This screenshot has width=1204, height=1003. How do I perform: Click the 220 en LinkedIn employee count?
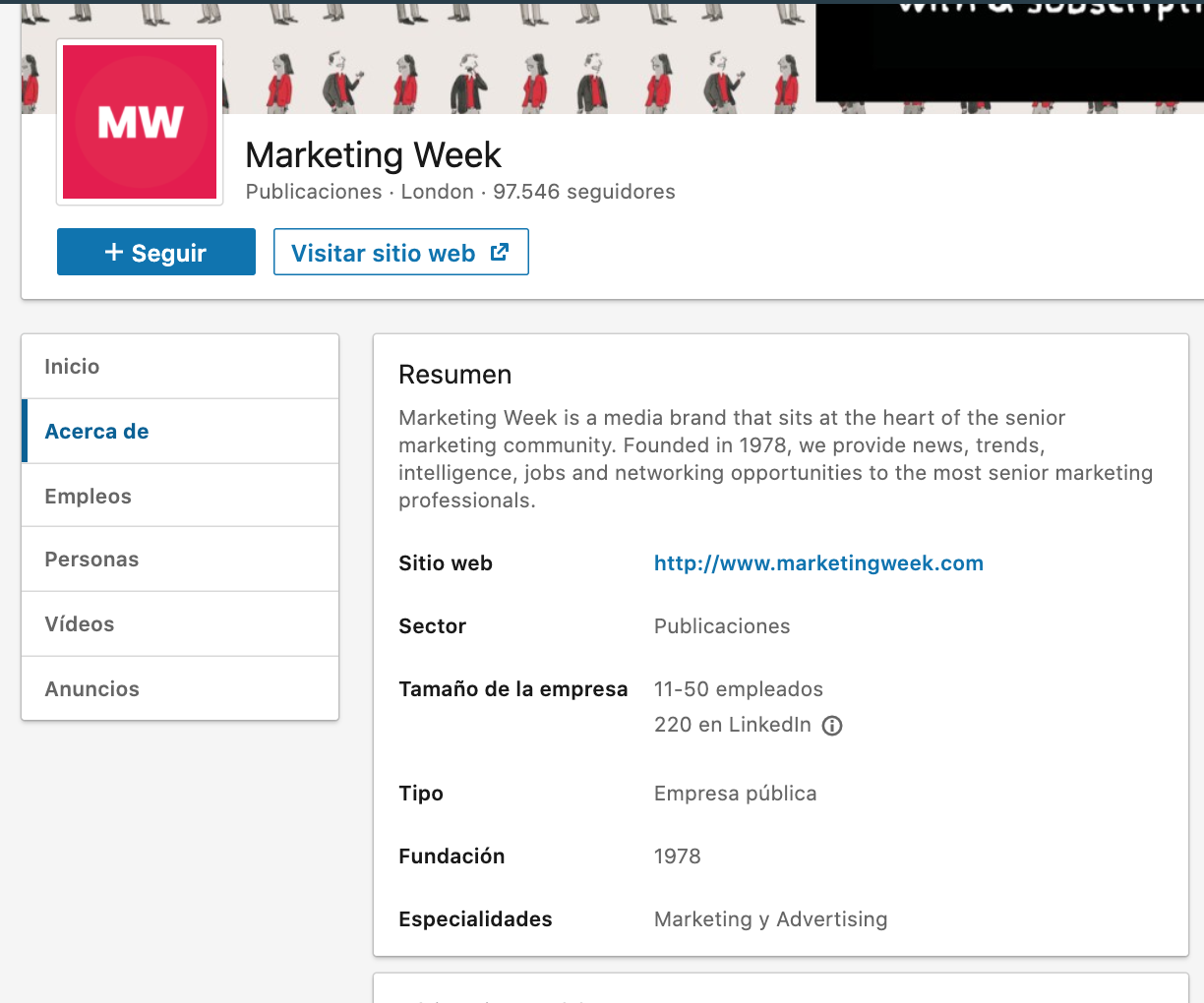[733, 726]
